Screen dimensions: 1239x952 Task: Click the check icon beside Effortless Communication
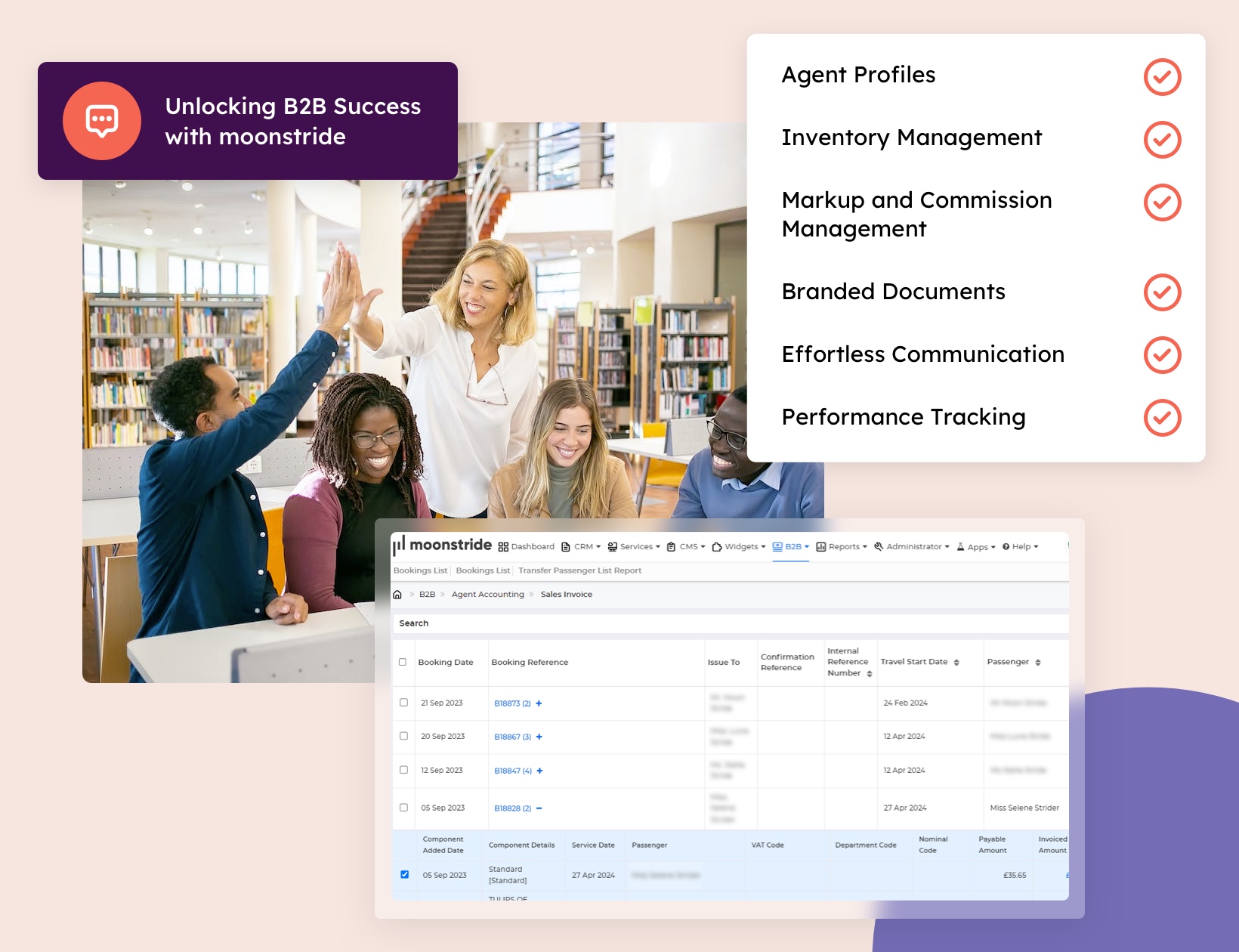pos(1162,355)
